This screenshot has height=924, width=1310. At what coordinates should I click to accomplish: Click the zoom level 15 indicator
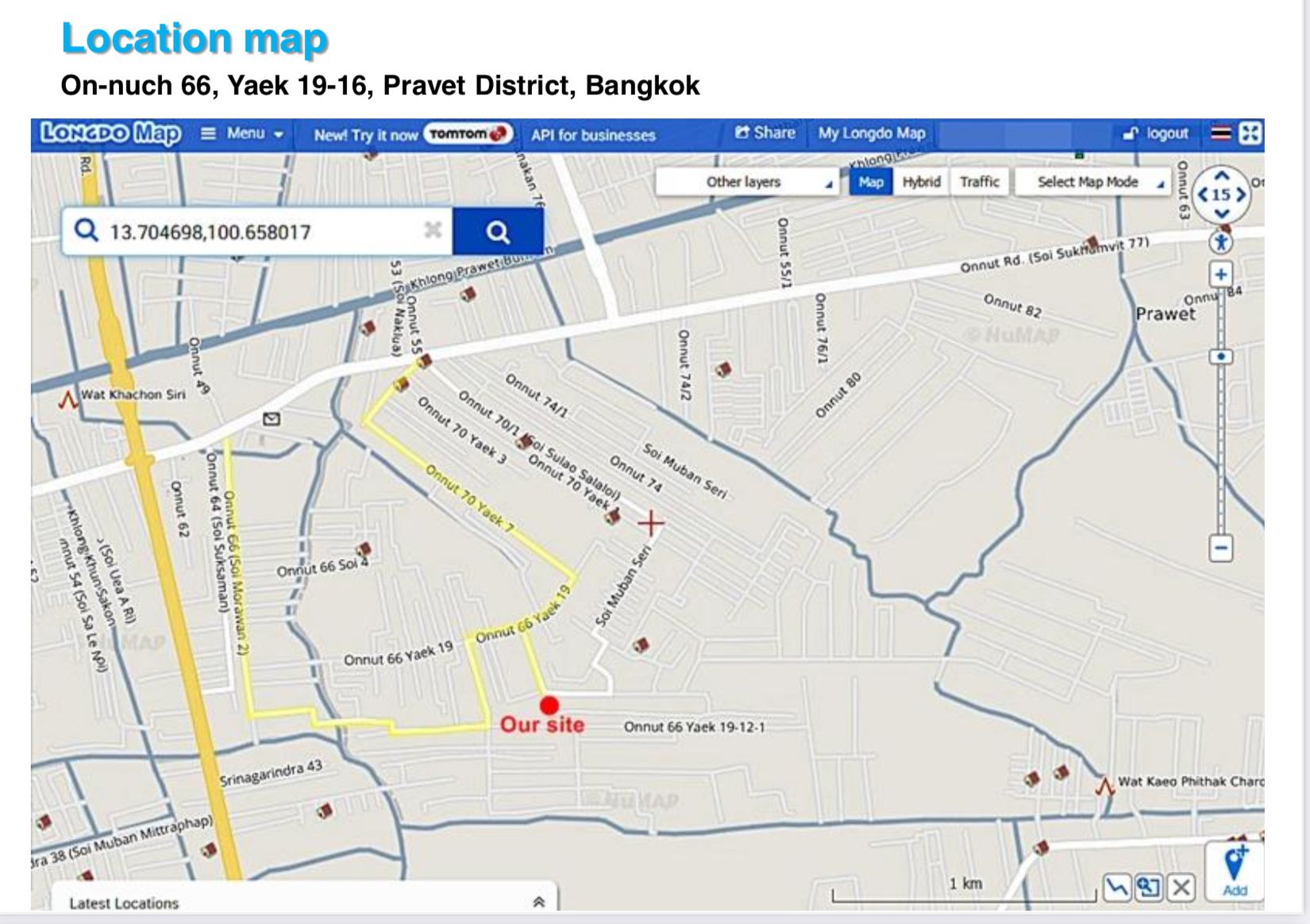point(1222,194)
